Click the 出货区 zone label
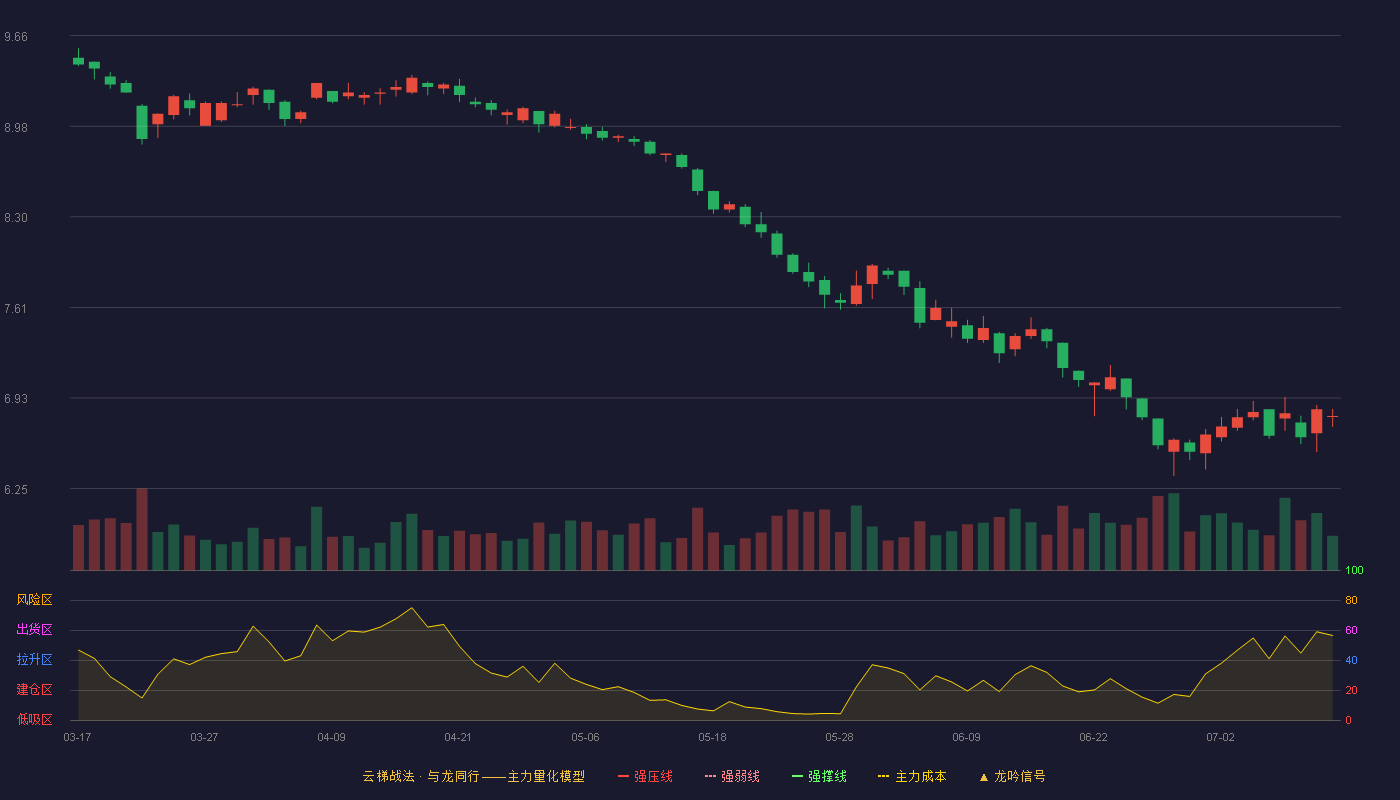Screen dimensions: 1400x800 tap(35, 630)
